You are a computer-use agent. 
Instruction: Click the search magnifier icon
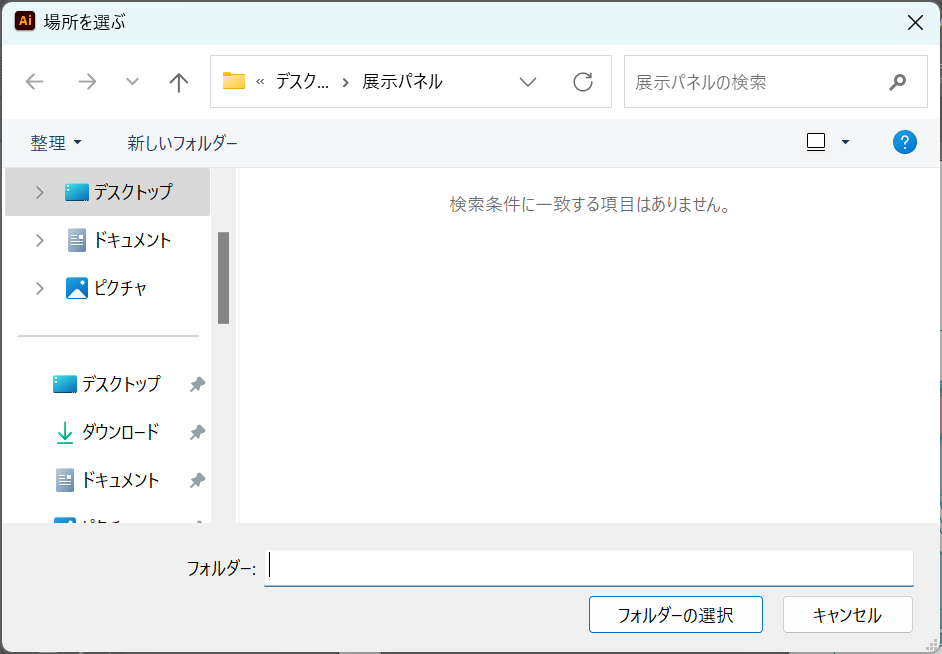click(x=897, y=82)
